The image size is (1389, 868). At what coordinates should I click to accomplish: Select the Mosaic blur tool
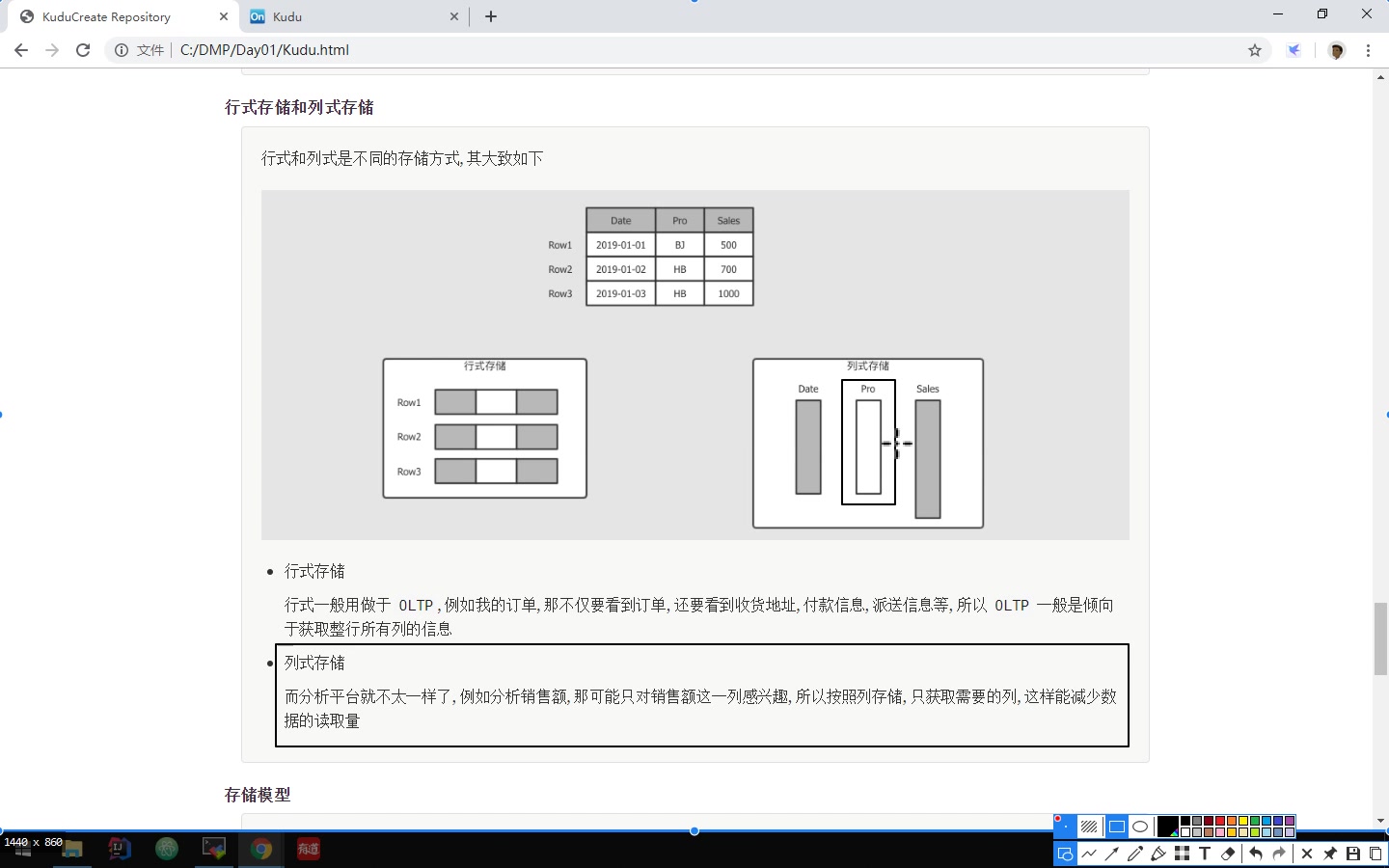[x=1183, y=854]
